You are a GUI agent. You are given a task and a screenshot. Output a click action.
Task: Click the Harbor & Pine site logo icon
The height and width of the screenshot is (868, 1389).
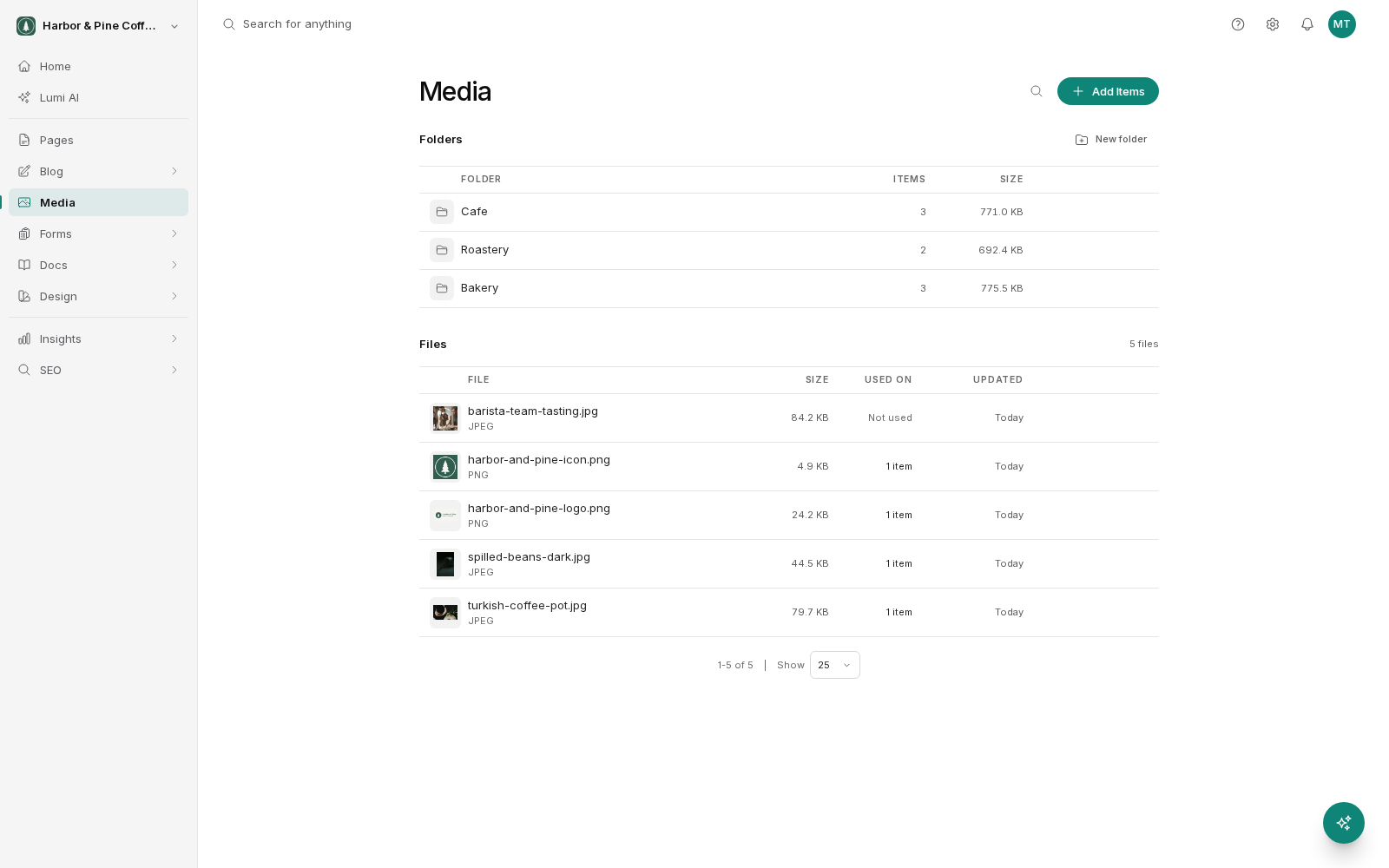[x=26, y=26]
